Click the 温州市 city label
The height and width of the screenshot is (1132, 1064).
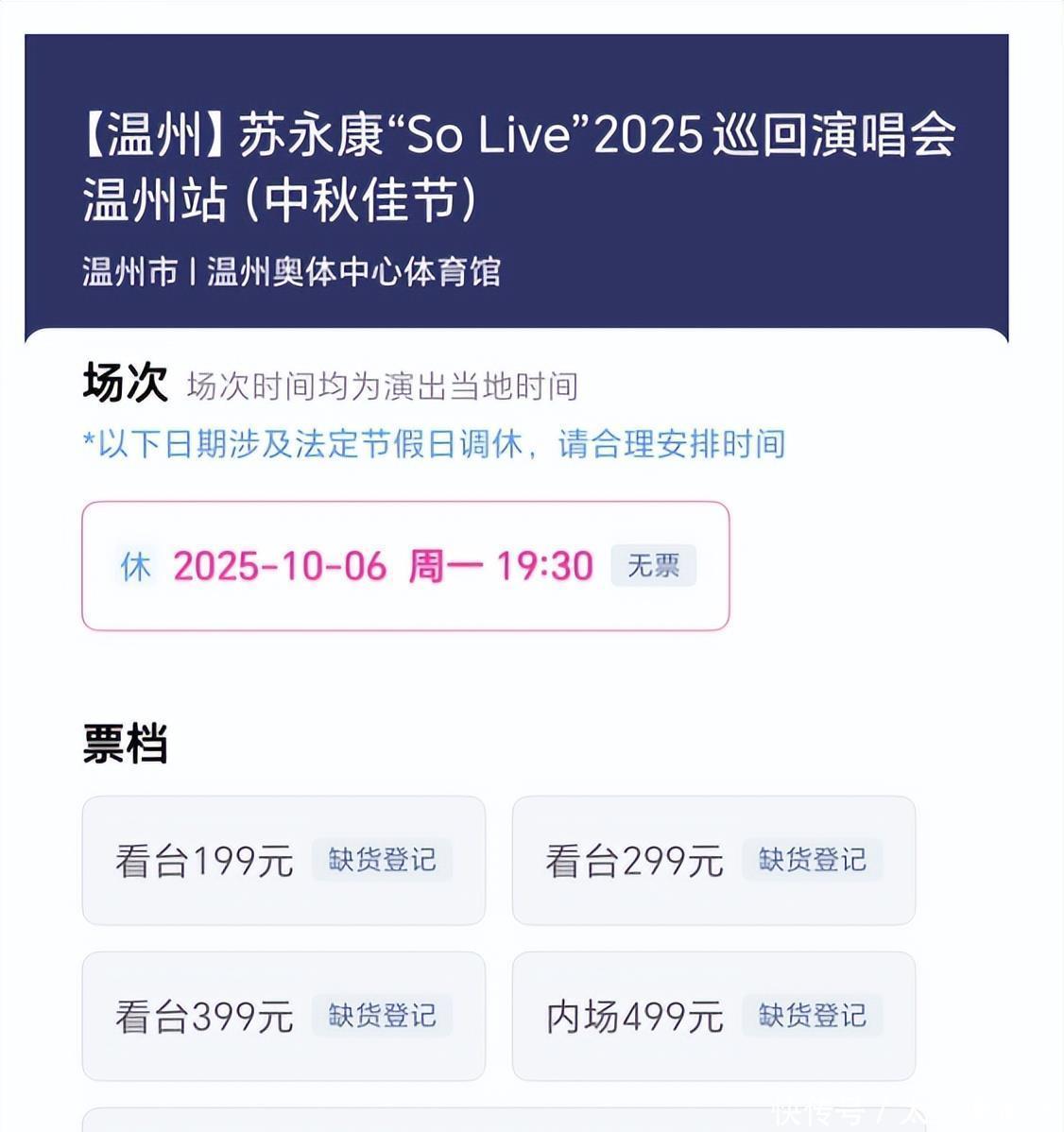pos(129,272)
